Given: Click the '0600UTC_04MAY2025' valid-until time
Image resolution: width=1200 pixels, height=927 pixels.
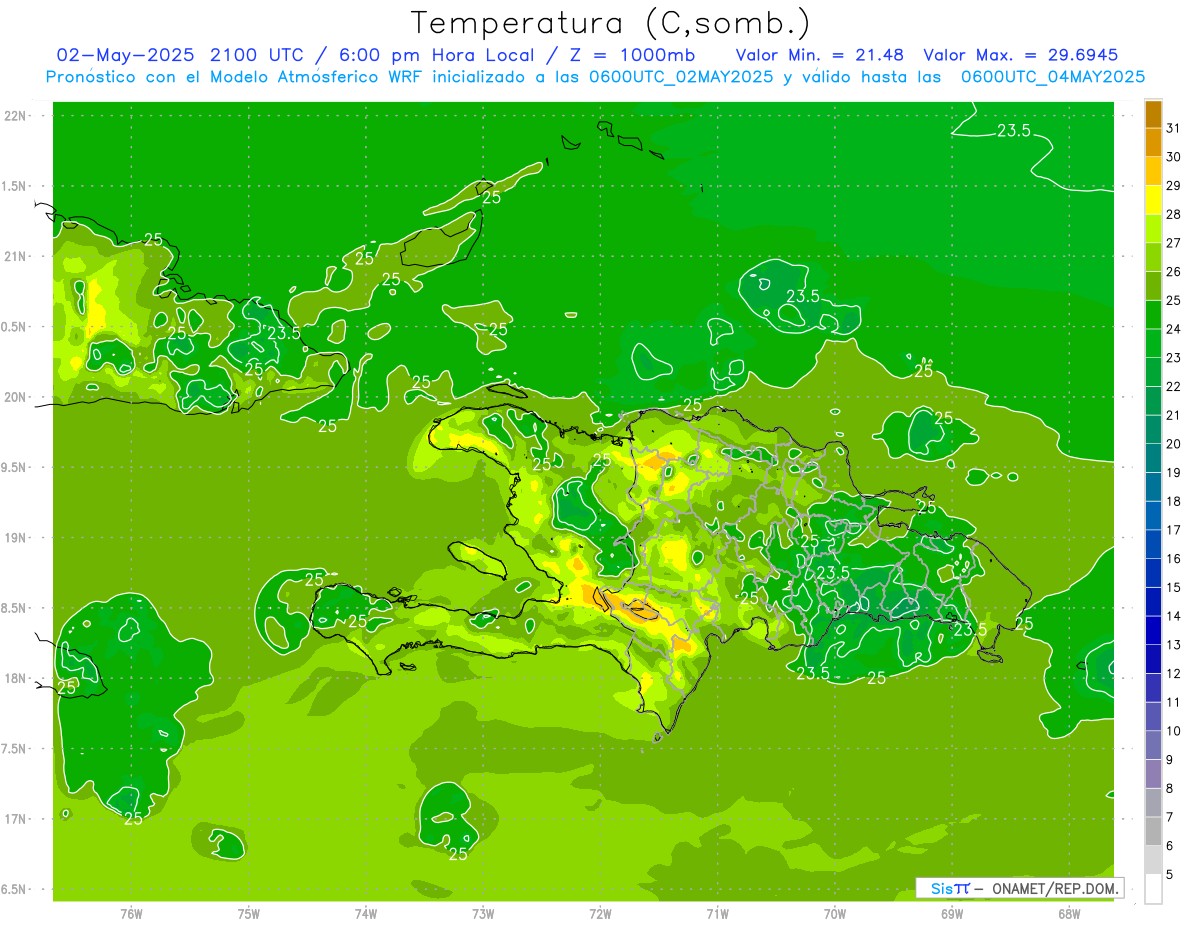Looking at the screenshot, I should pyautogui.click(x=1053, y=77).
